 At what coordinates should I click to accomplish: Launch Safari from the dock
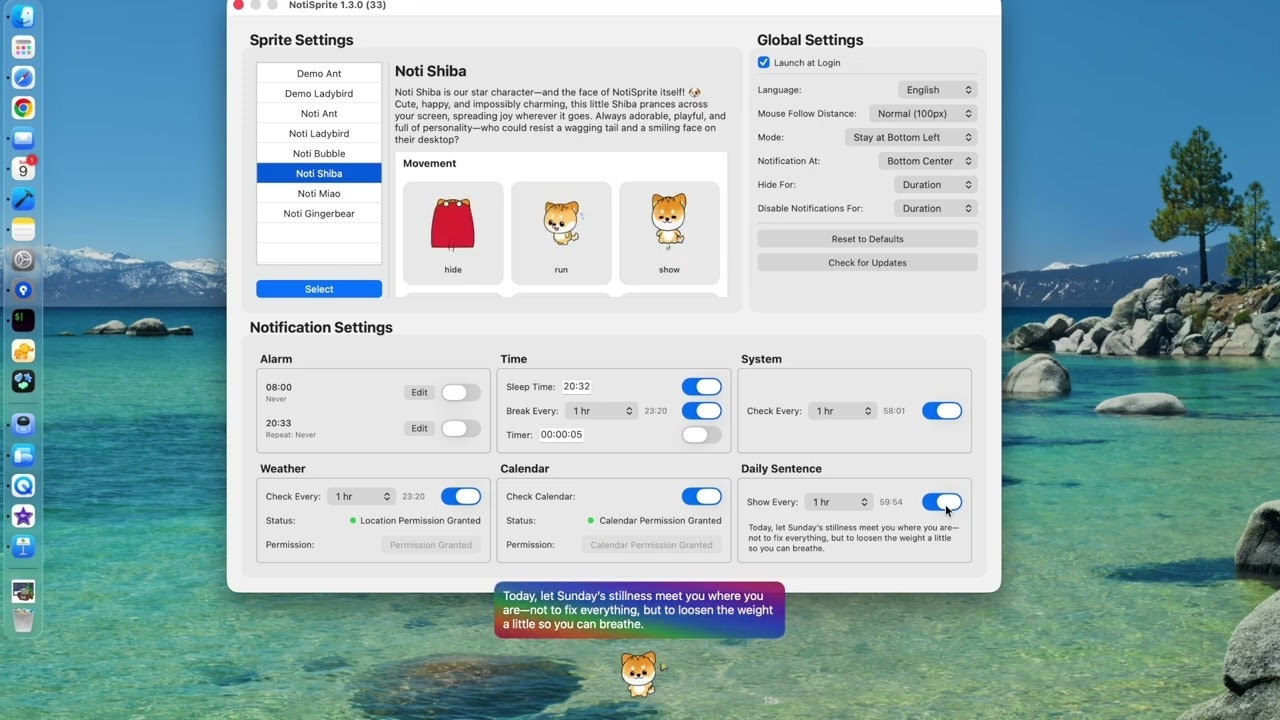[22, 77]
